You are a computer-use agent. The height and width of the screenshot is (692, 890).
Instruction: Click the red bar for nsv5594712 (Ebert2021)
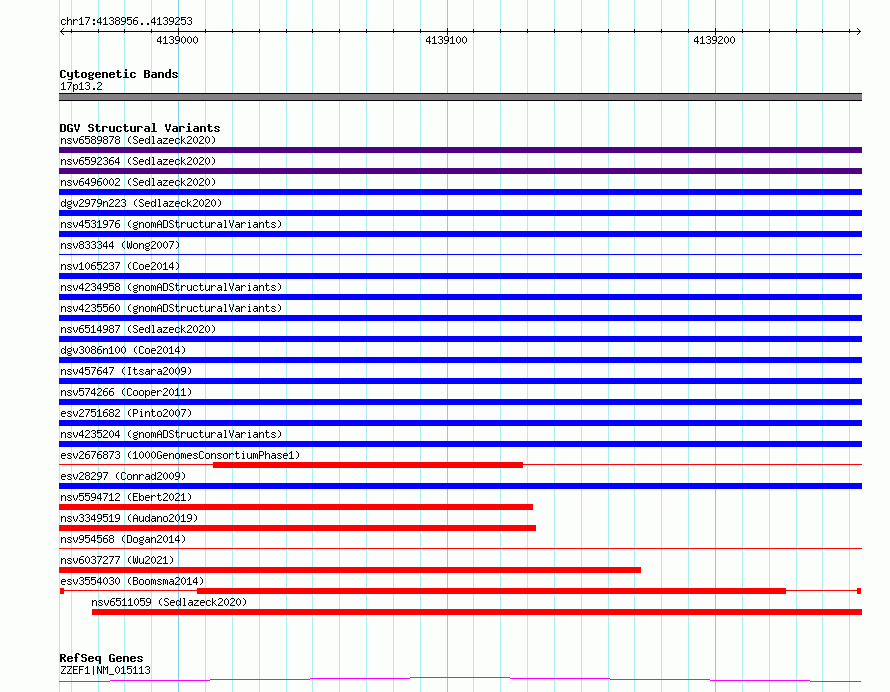click(x=296, y=507)
